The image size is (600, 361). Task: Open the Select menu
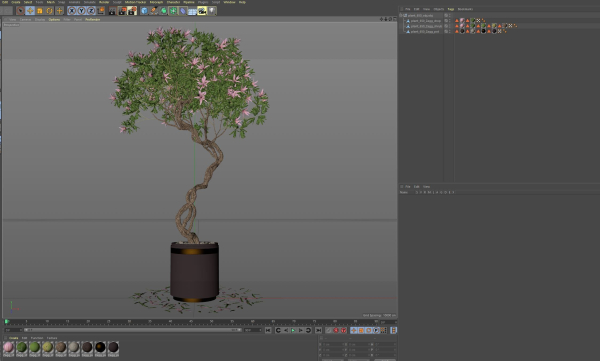coord(28,2)
